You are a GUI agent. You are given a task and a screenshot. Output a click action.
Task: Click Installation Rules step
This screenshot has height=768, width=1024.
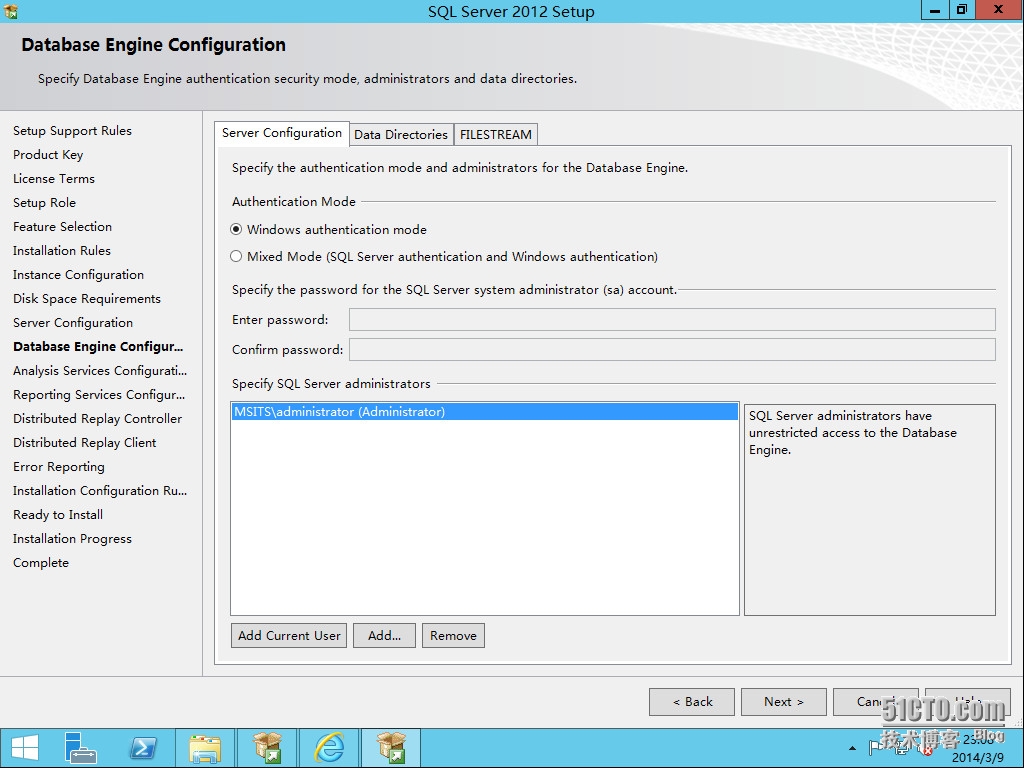(61, 251)
